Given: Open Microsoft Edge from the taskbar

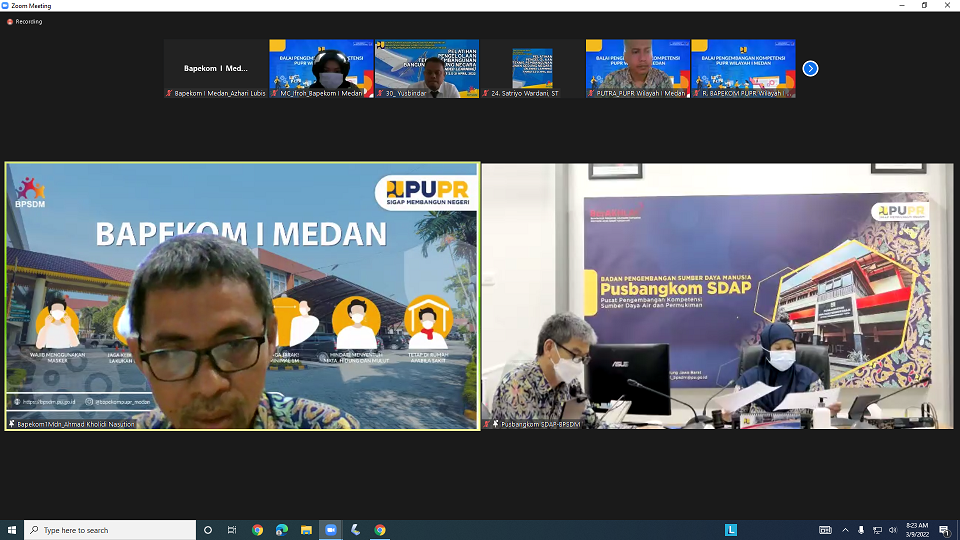Looking at the screenshot, I should [x=282, y=530].
